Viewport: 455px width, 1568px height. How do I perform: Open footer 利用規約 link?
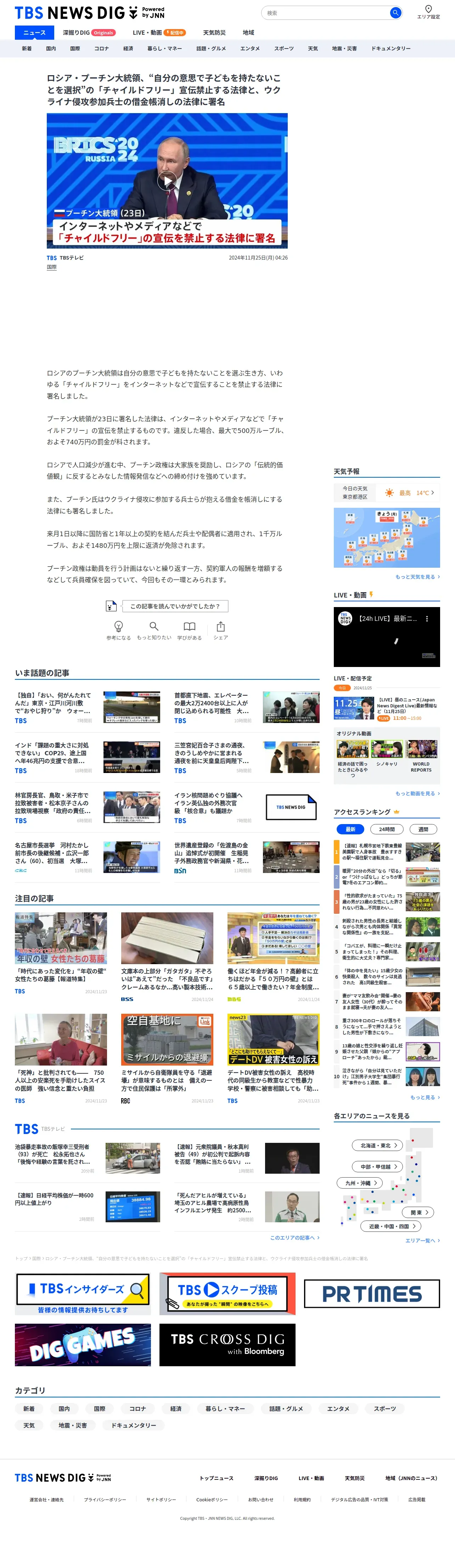[302, 1500]
